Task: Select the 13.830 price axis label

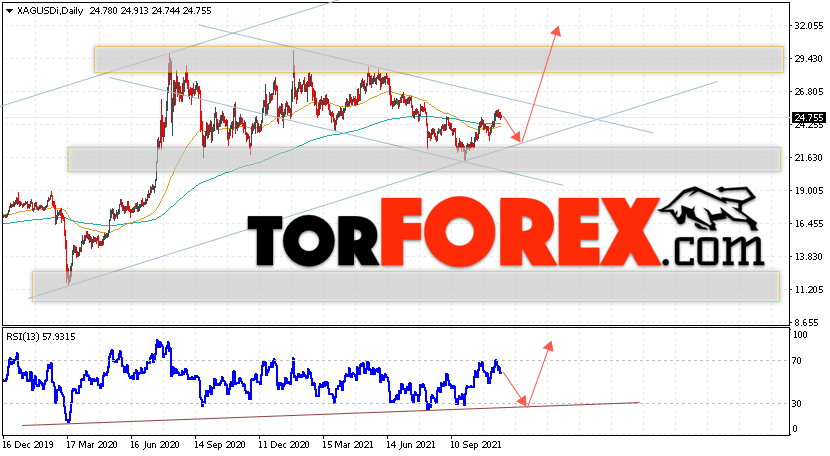Action: click(809, 257)
